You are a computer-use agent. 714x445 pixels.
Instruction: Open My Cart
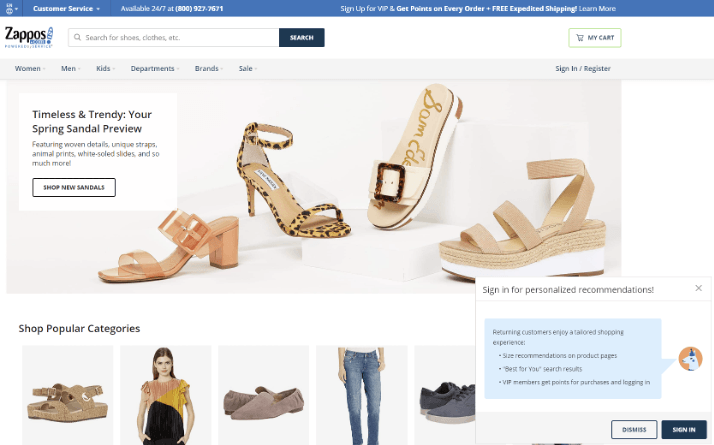click(595, 38)
